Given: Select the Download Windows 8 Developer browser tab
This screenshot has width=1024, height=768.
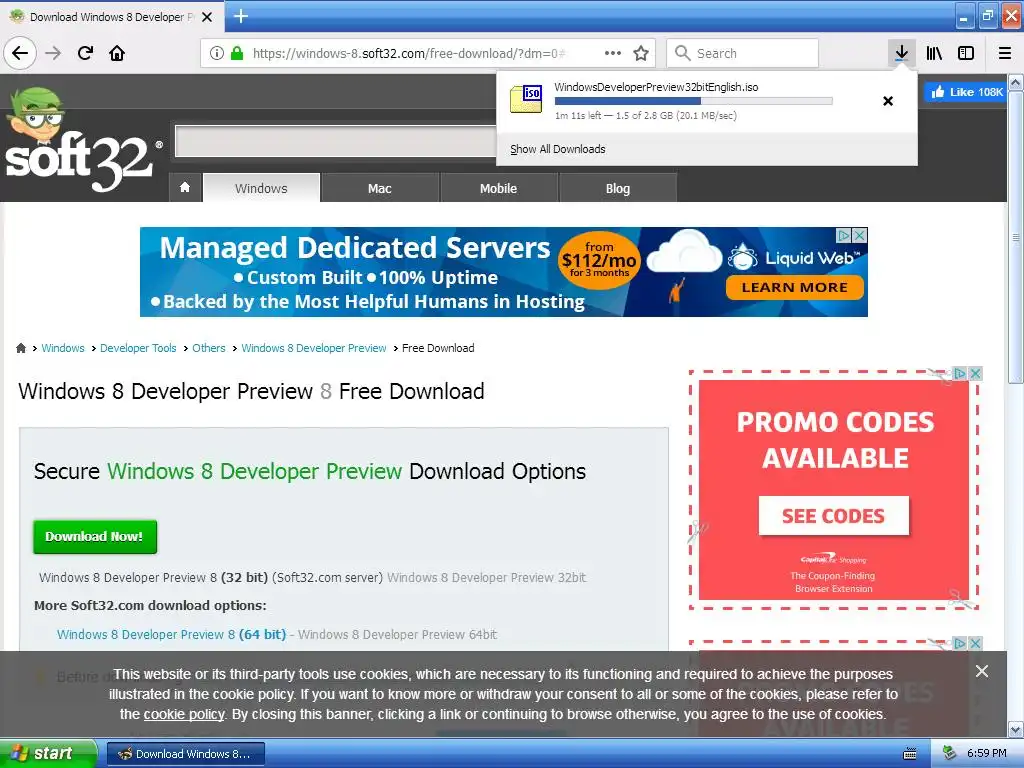Looking at the screenshot, I should click(111, 17).
